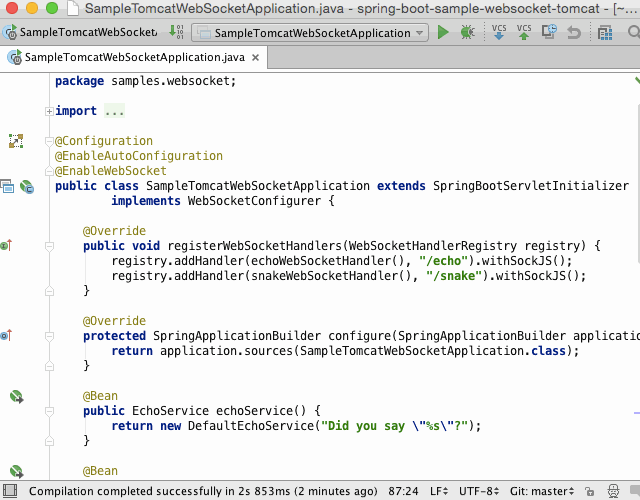Screen dimensions: 640x500
Task: Open search everywhere magnifier icon
Action: click(x=633, y=32)
